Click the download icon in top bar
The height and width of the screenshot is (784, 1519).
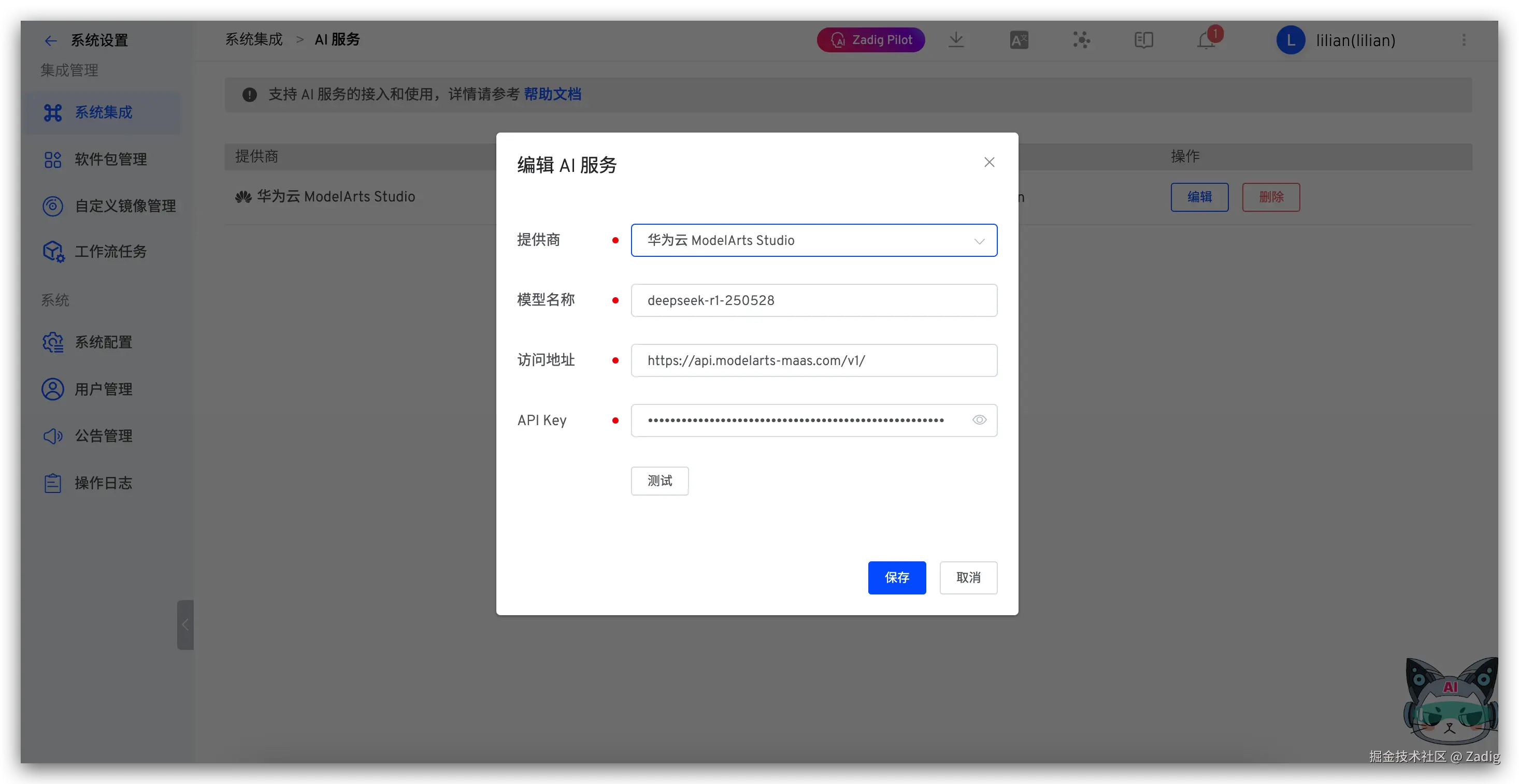pyautogui.click(x=956, y=40)
